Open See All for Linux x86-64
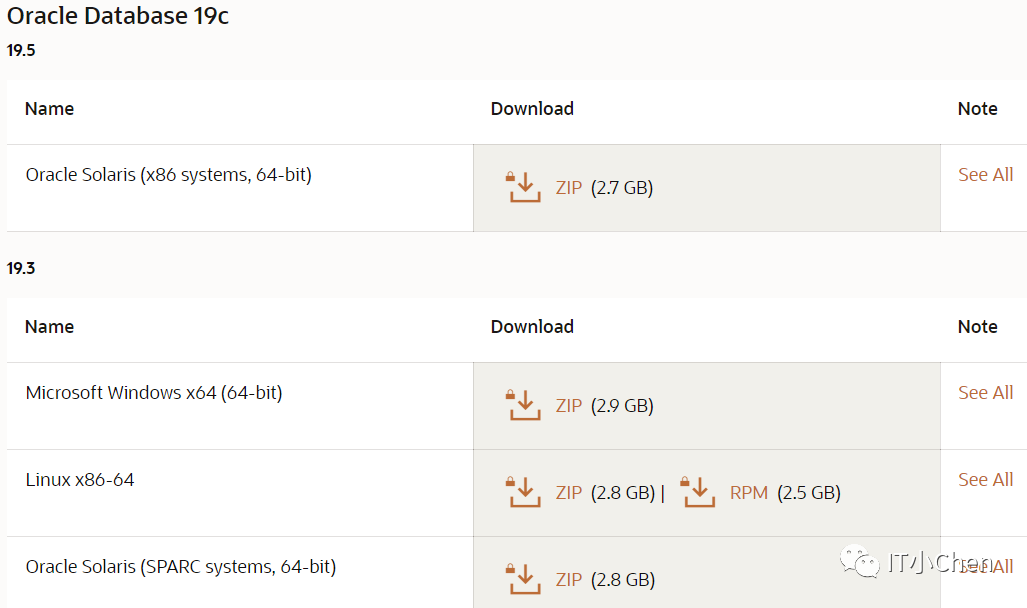1027x608 pixels. [985, 480]
